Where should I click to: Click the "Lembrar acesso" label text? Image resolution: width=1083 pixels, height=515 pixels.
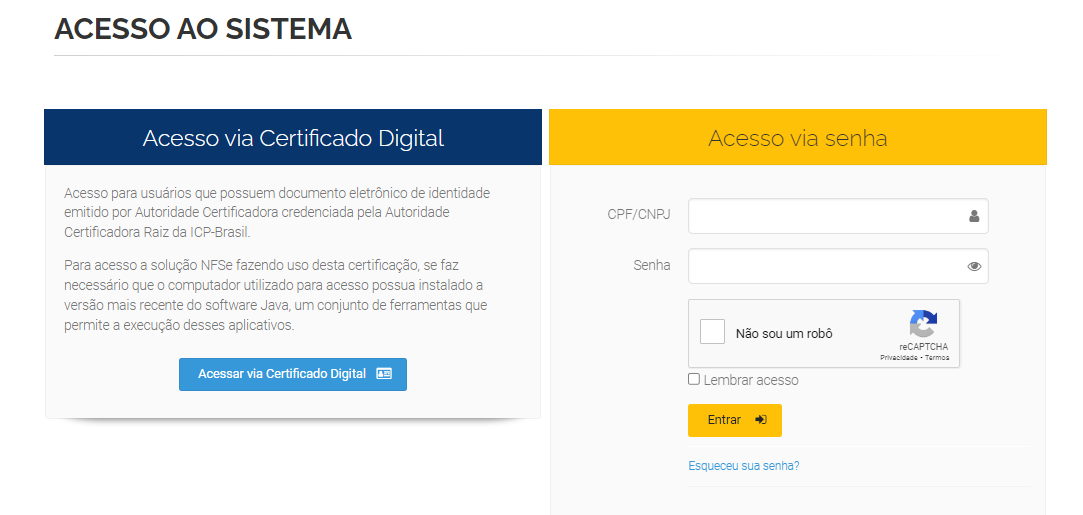(x=751, y=380)
